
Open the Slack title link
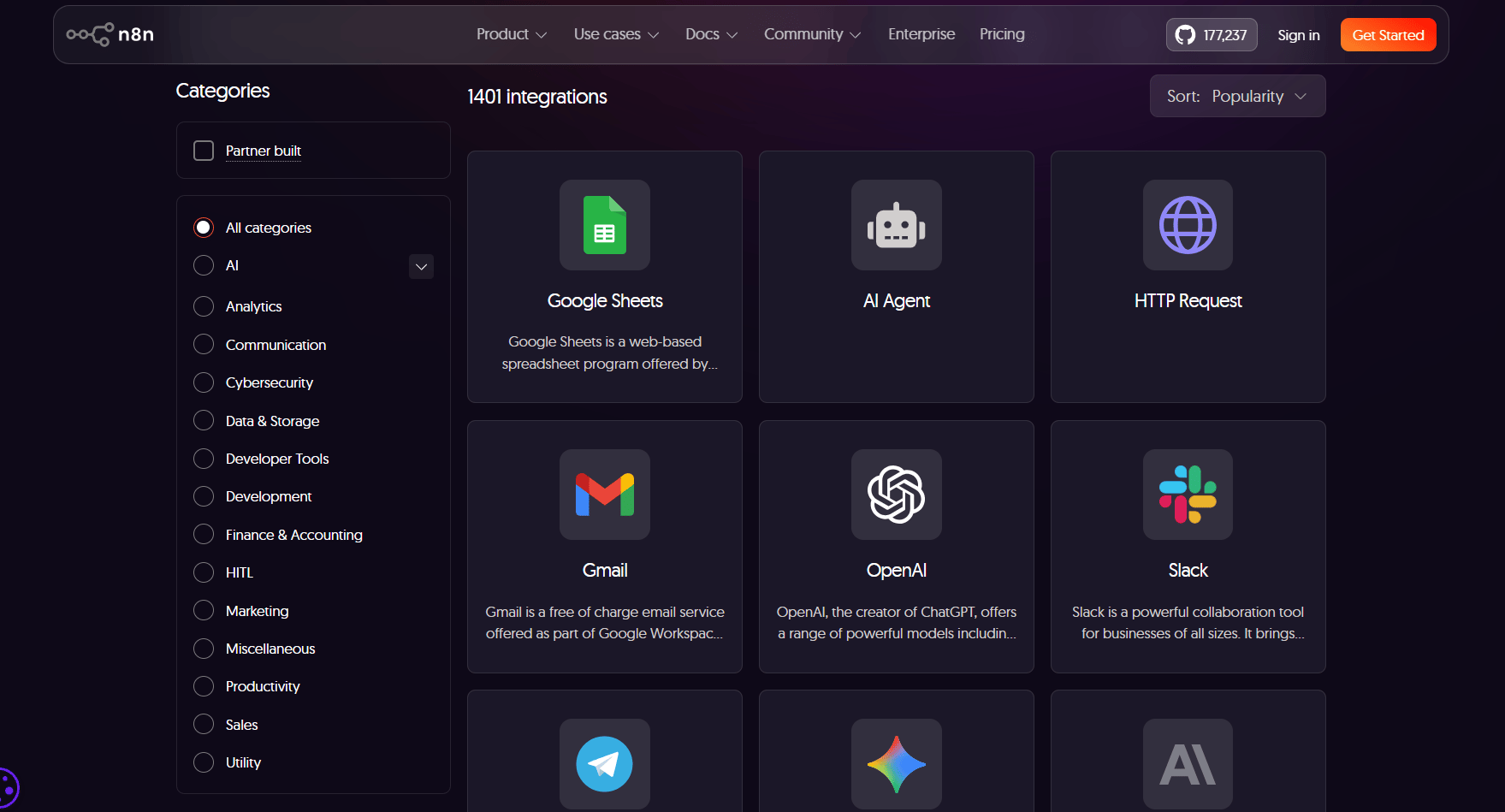tap(1188, 571)
